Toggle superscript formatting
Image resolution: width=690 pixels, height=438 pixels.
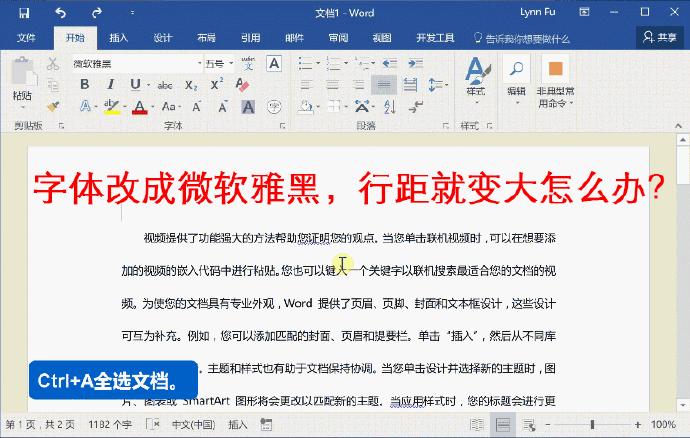coord(217,84)
